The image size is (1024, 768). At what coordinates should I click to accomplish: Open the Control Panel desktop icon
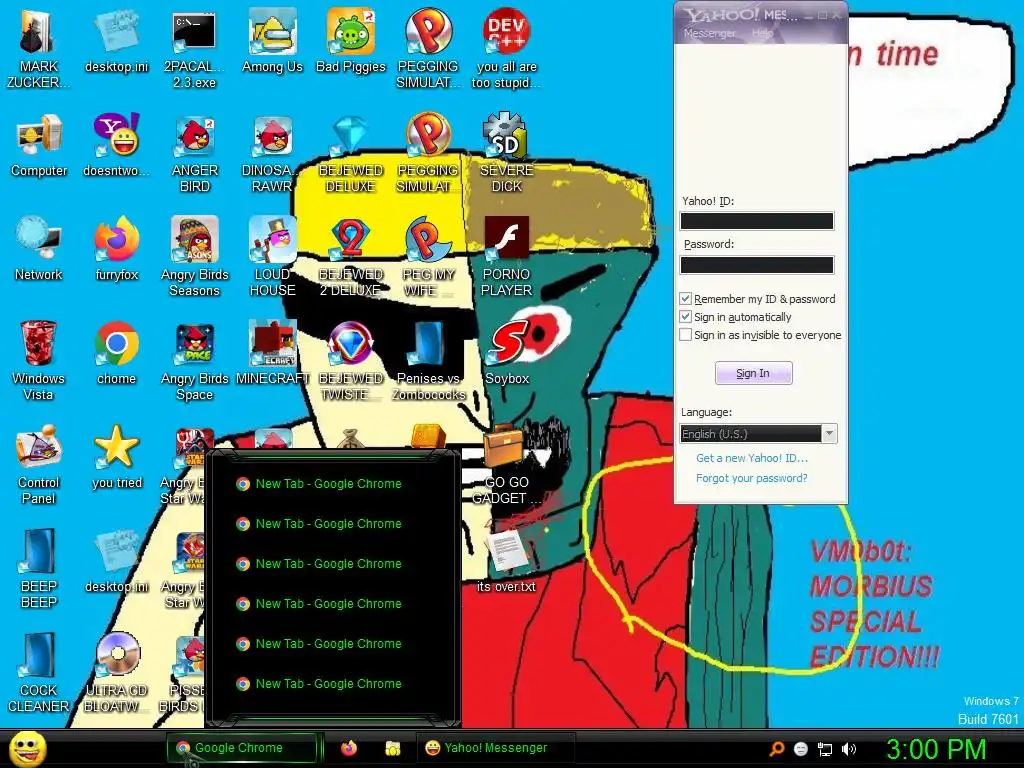39,465
